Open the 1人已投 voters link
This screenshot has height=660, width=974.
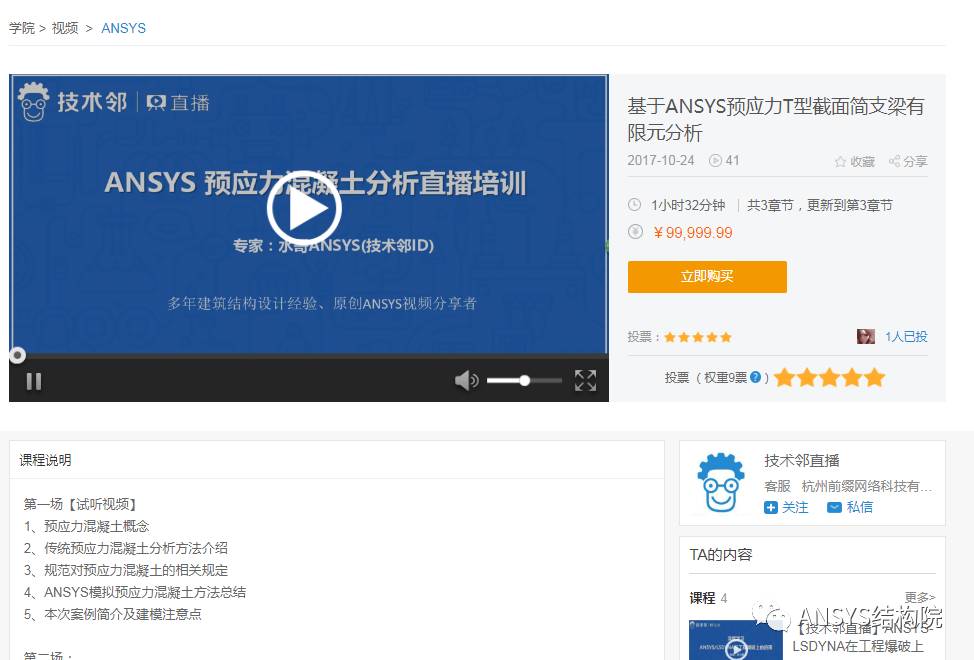pos(906,337)
